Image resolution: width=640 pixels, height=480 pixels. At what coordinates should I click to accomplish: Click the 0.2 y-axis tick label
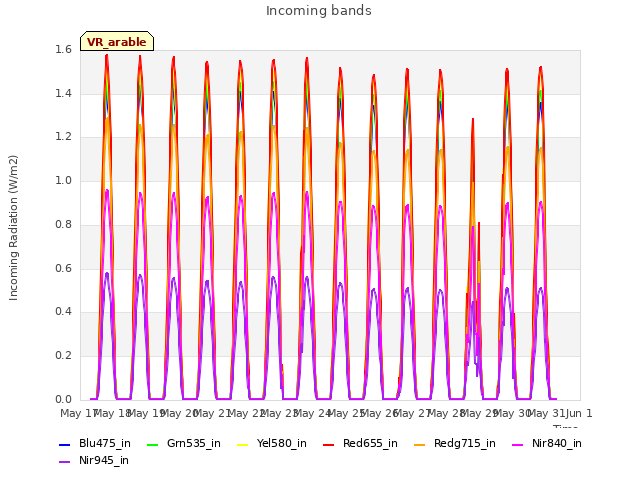[63, 356]
